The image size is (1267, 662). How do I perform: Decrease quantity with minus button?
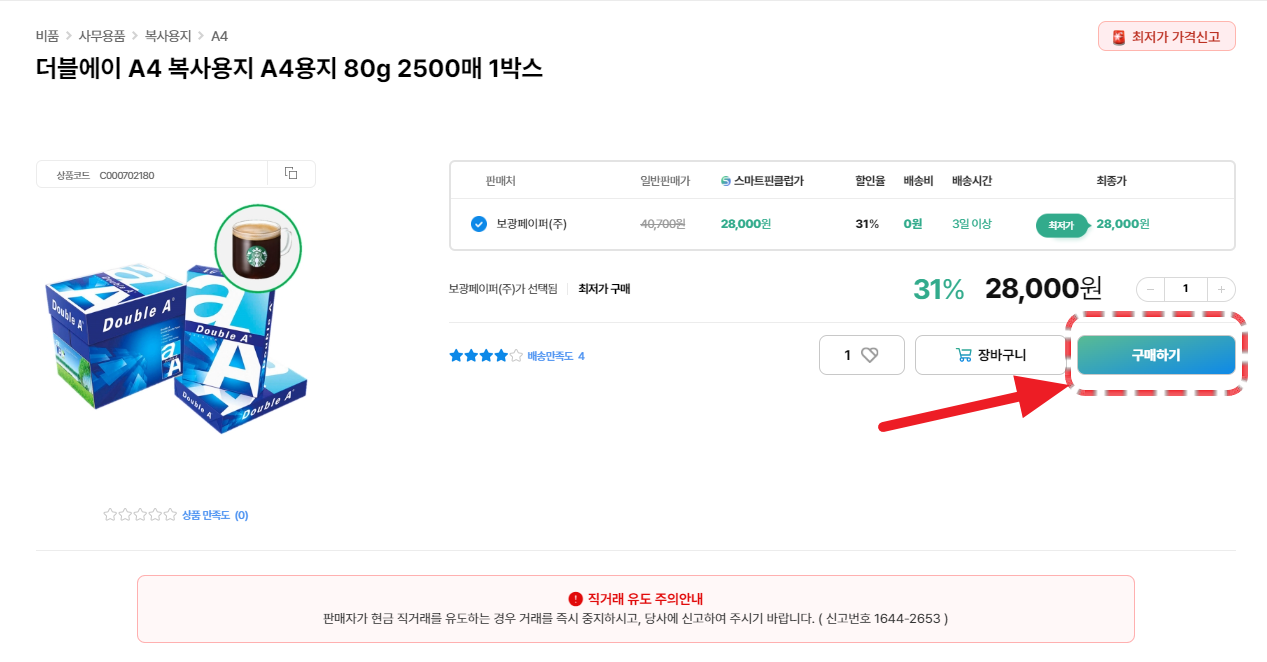1151,289
